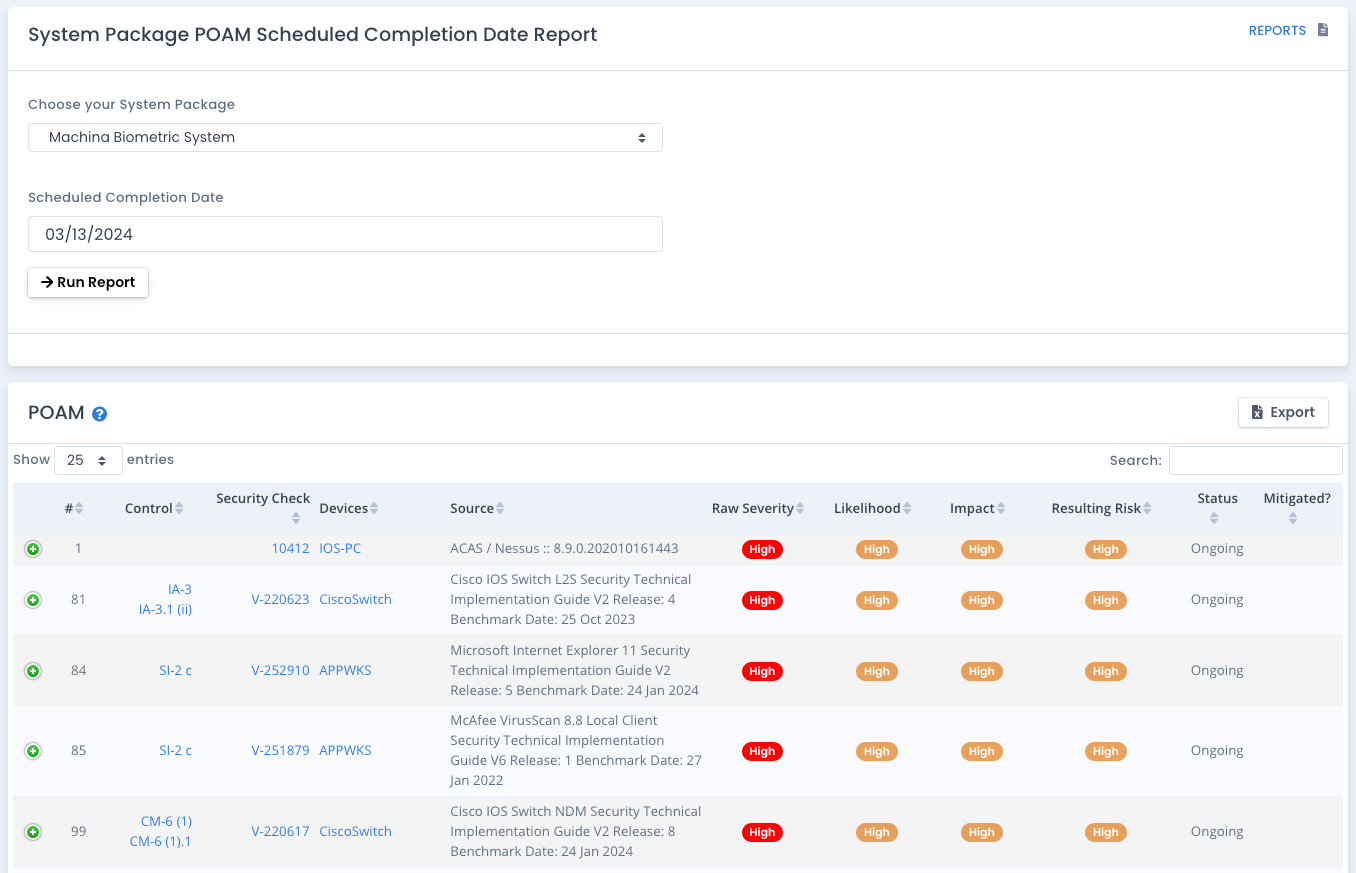Open the IOS-PC device link
Screen dimensions: 1356x873
point(340,548)
